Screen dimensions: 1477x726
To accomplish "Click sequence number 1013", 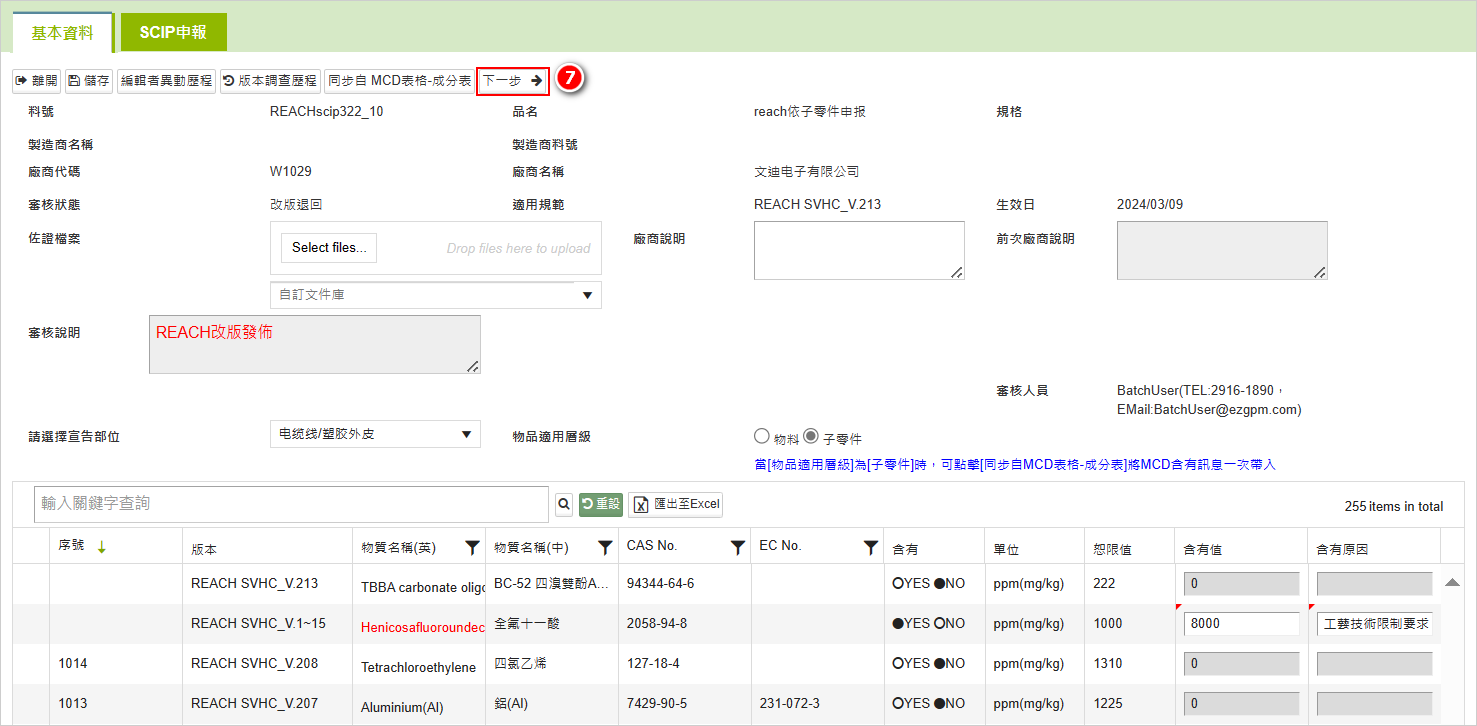I will (73, 703).
